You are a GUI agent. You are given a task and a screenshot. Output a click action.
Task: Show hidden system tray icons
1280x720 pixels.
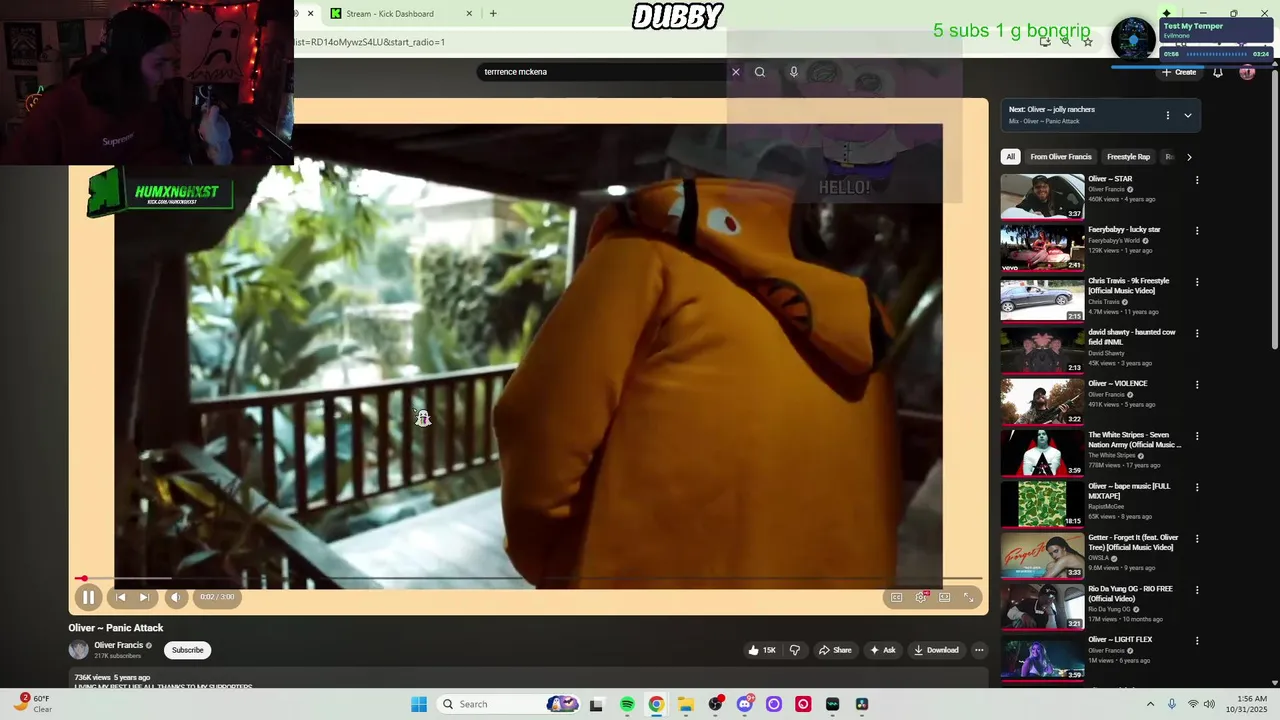tap(1150, 704)
